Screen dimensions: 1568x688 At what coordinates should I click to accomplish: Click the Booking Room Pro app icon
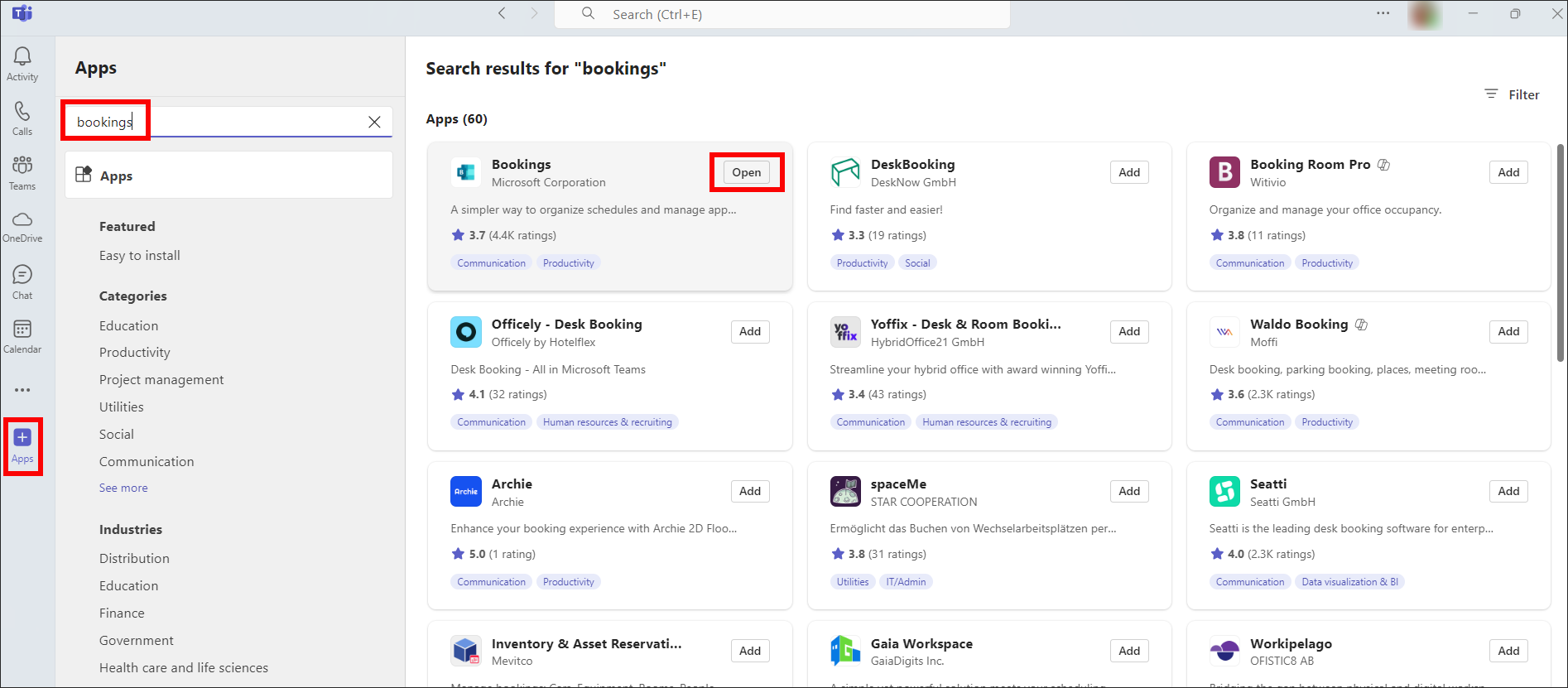coord(1224,172)
